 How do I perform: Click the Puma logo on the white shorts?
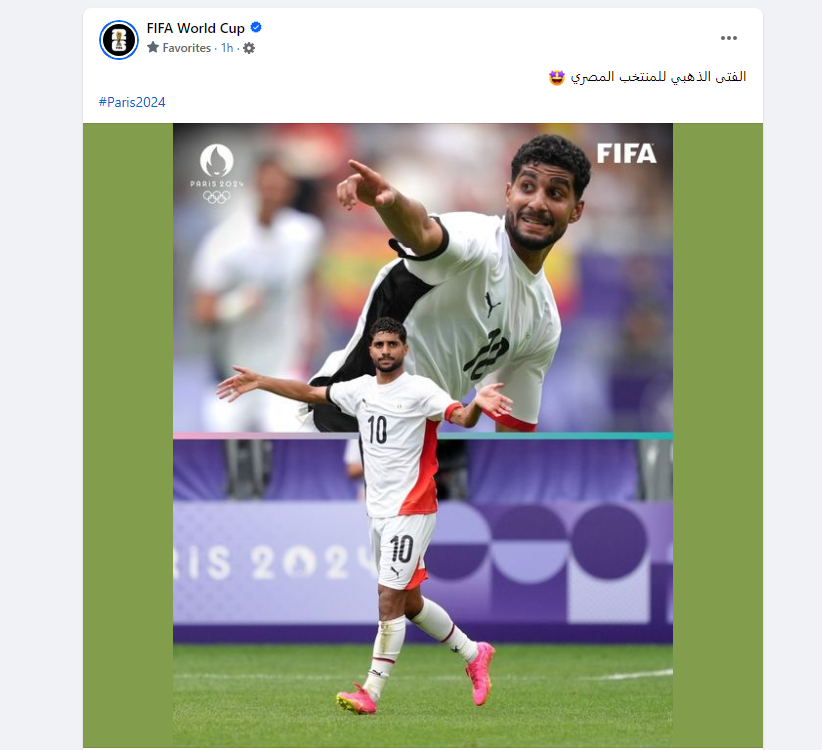(x=398, y=573)
